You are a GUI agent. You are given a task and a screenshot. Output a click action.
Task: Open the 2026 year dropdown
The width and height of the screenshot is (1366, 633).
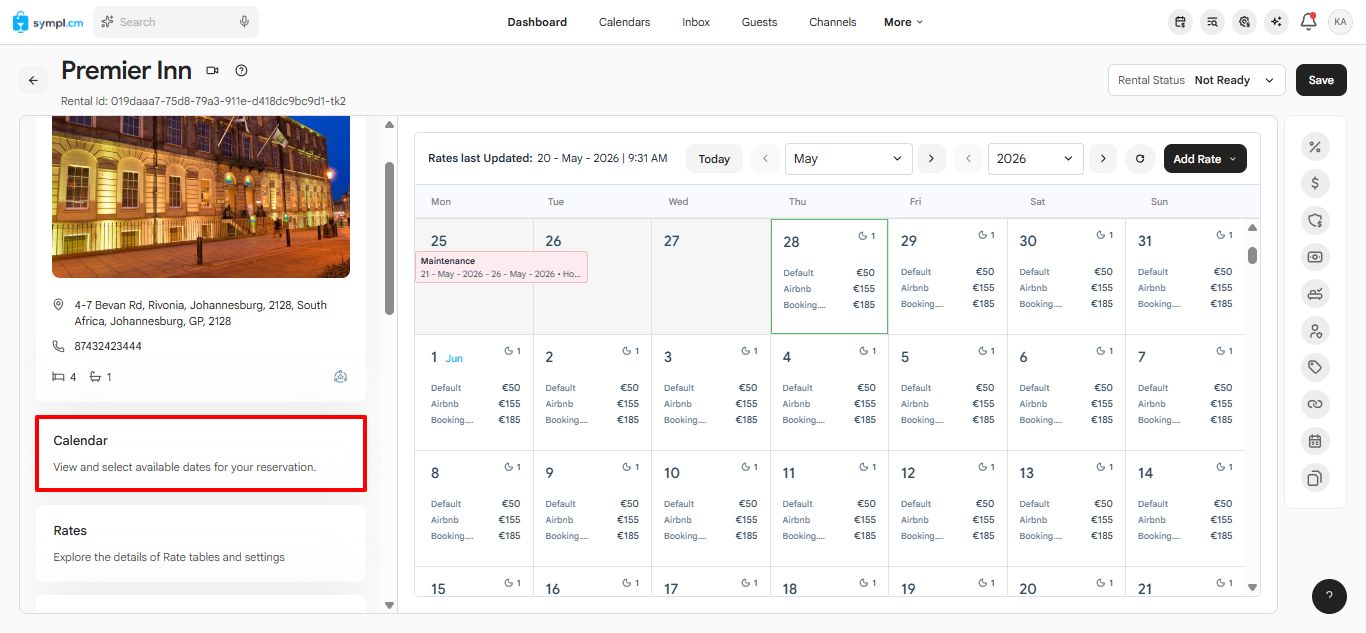click(x=1035, y=159)
